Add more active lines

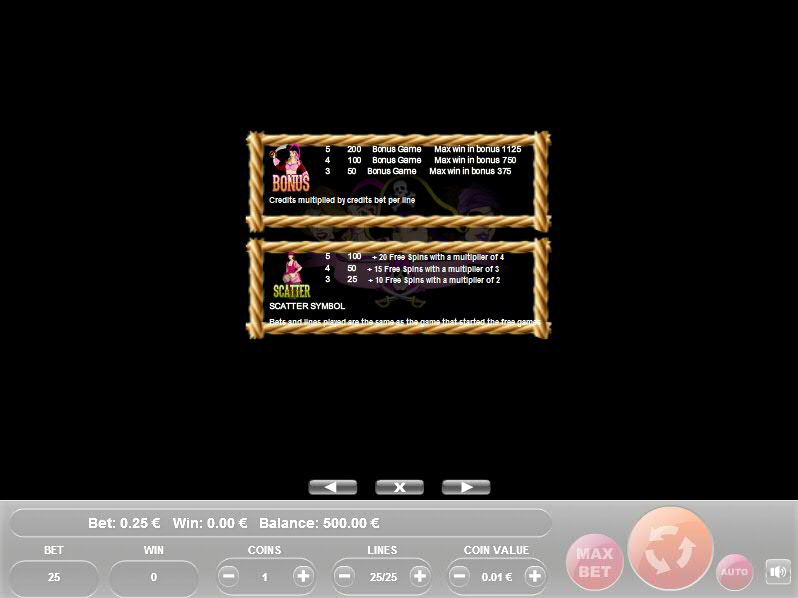click(419, 577)
